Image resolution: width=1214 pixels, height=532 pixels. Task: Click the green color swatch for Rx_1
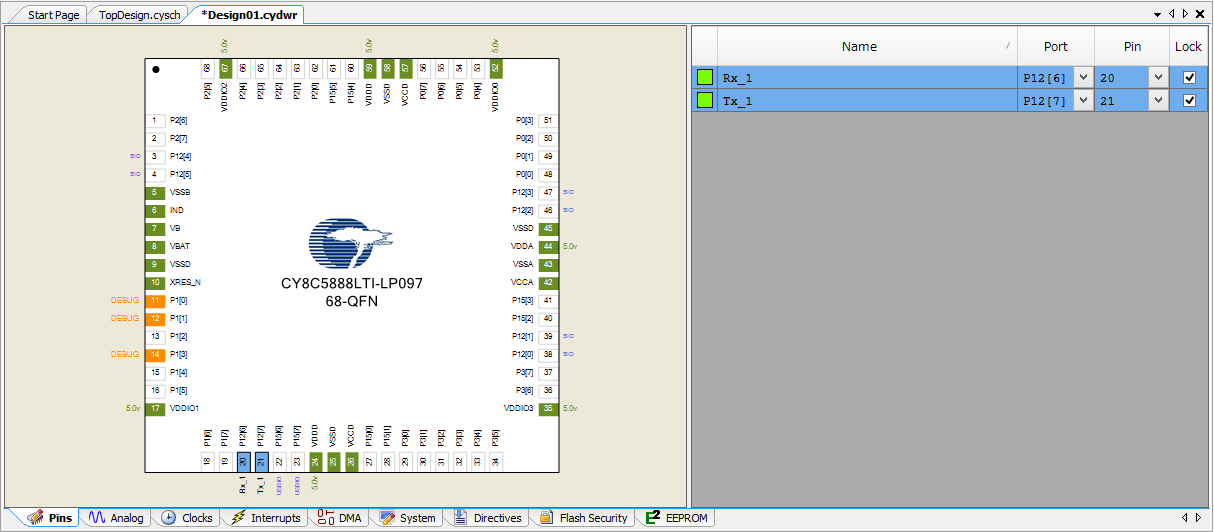(x=705, y=77)
